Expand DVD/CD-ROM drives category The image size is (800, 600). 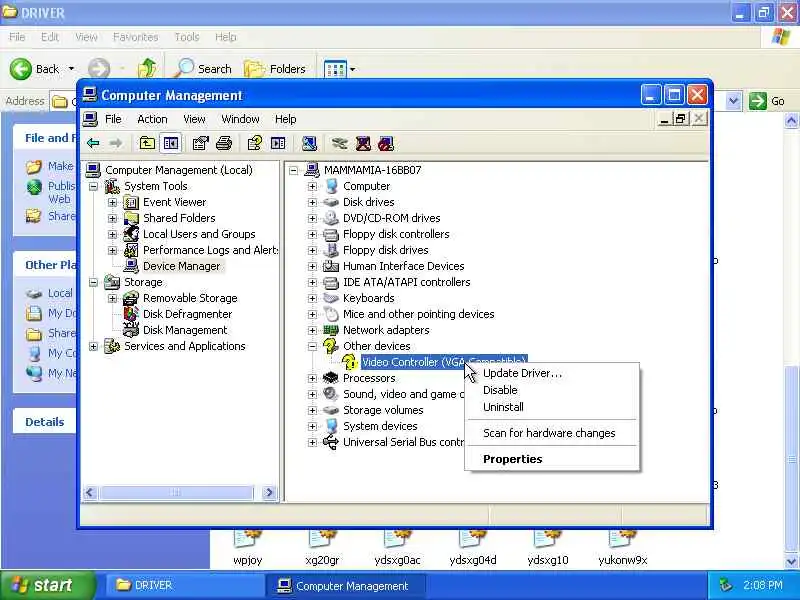point(312,218)
